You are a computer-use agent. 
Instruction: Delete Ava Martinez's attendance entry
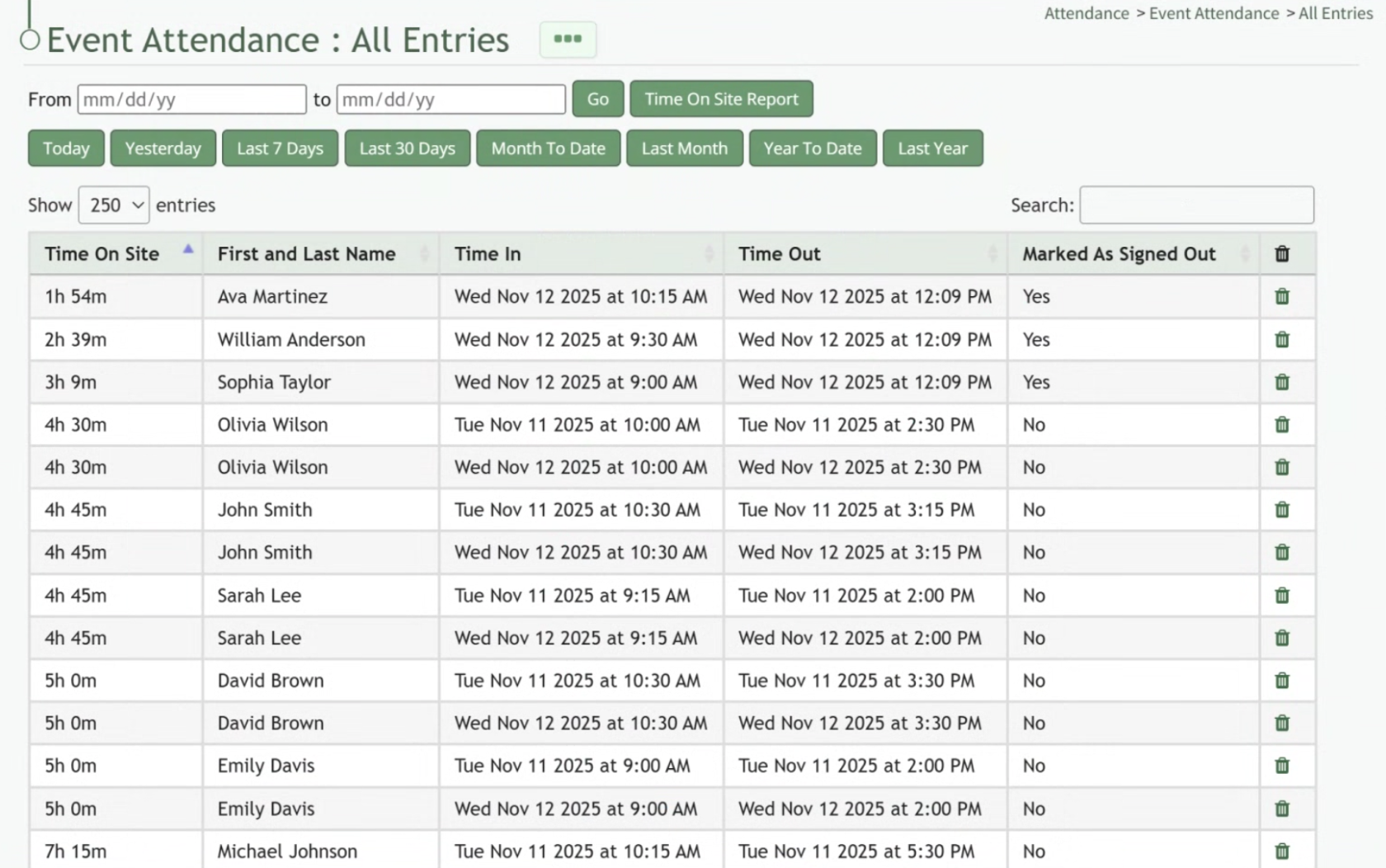1281,296
